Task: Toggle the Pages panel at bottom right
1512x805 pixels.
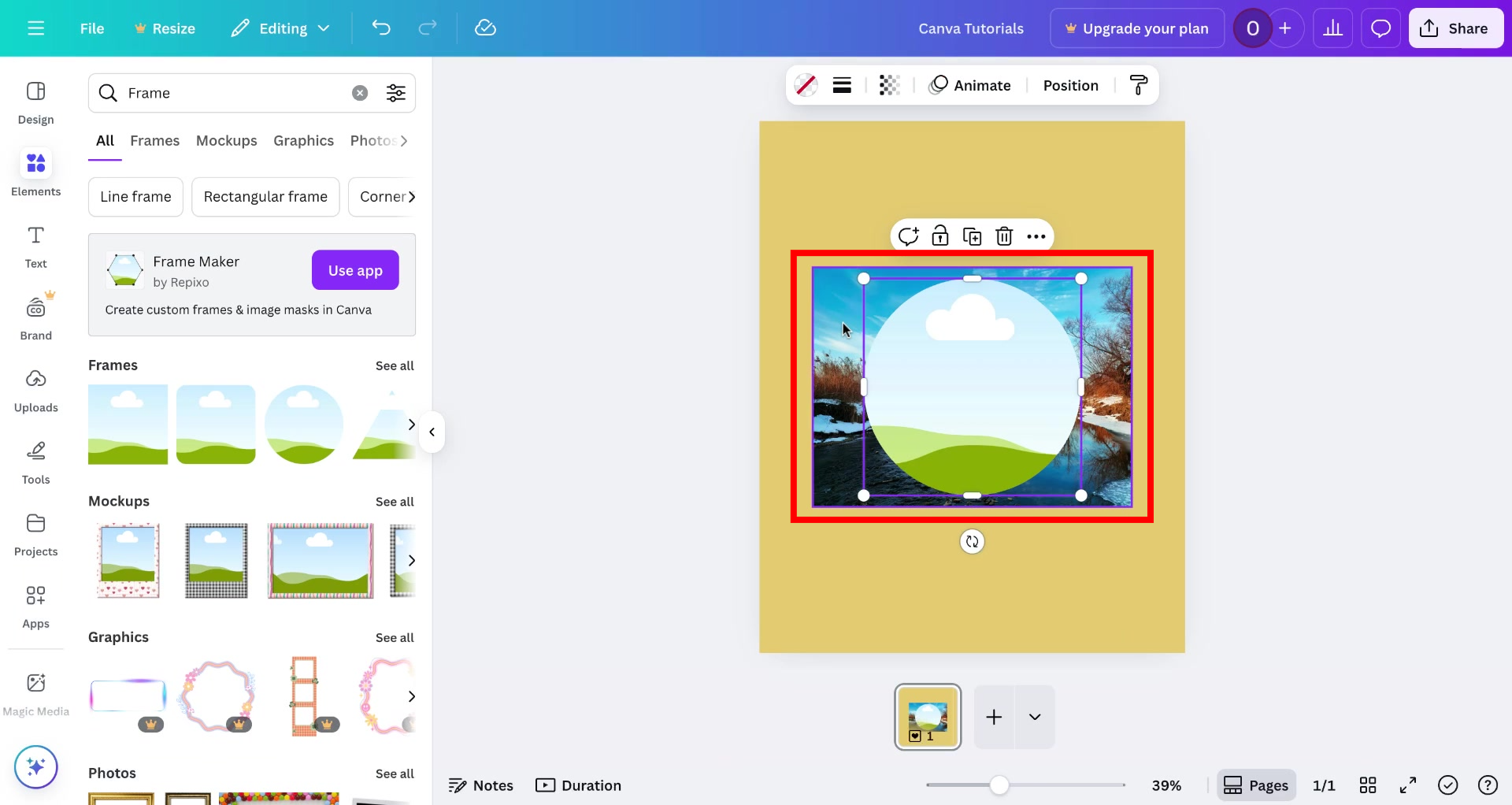Action: (1256, 785)
